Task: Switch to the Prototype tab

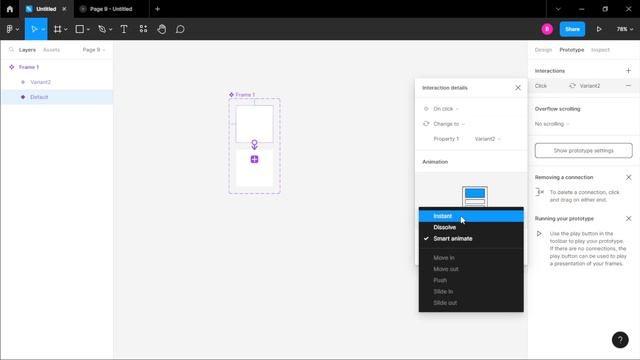Action: tap(571, 50)
